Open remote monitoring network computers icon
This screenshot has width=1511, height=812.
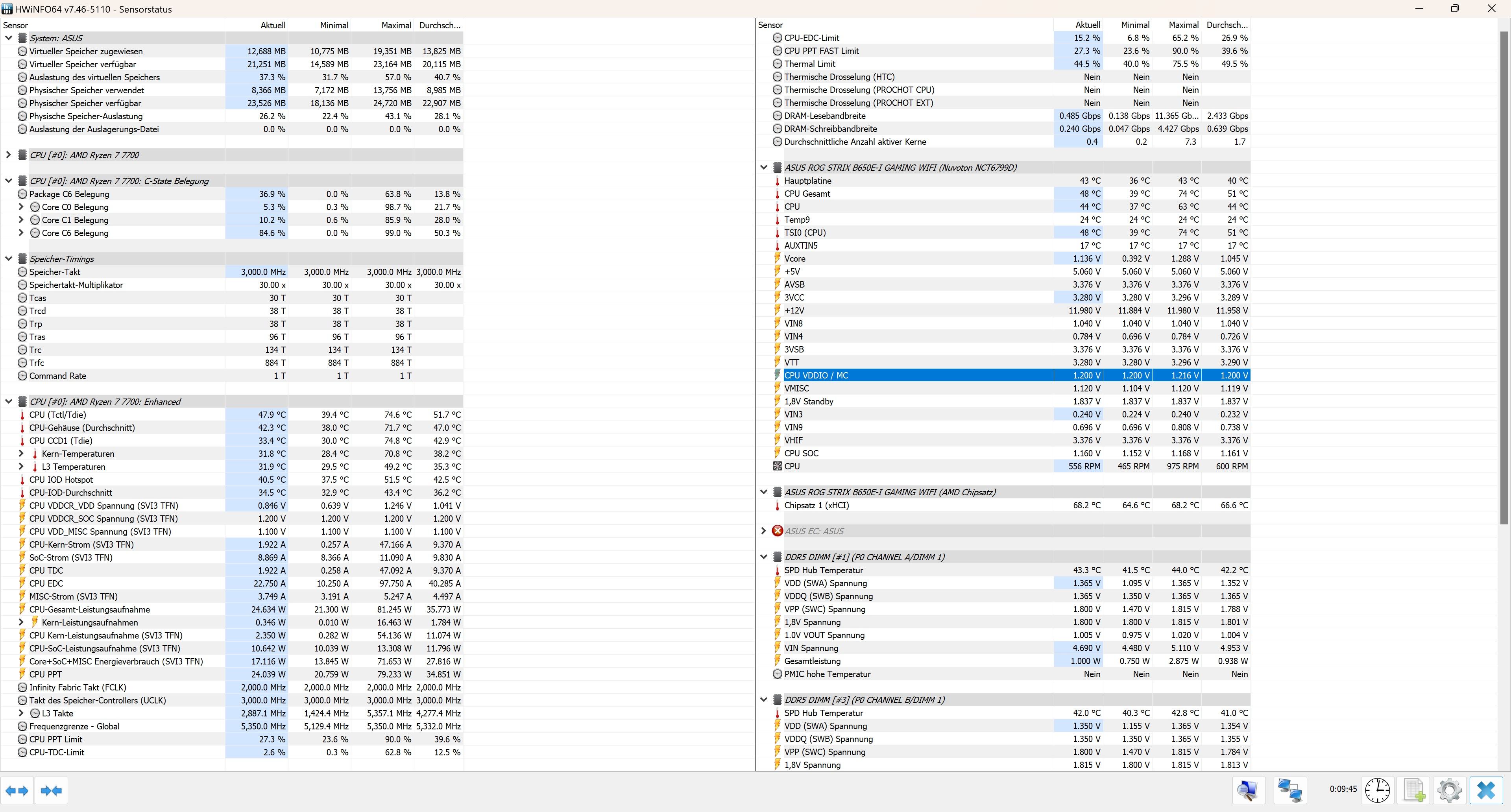click(x=1290, y=790)
